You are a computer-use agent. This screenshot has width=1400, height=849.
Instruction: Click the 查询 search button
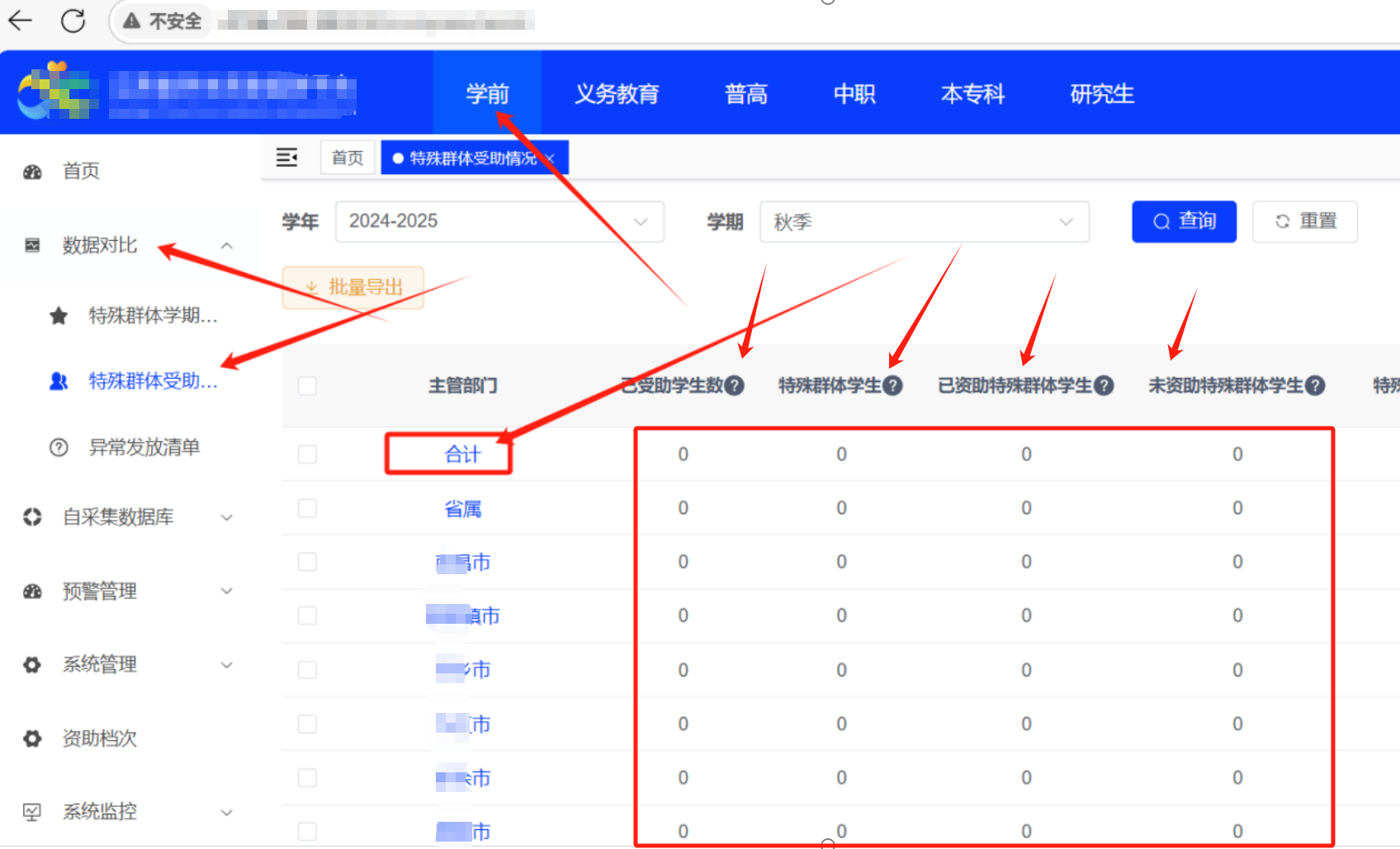[1184, 221]
